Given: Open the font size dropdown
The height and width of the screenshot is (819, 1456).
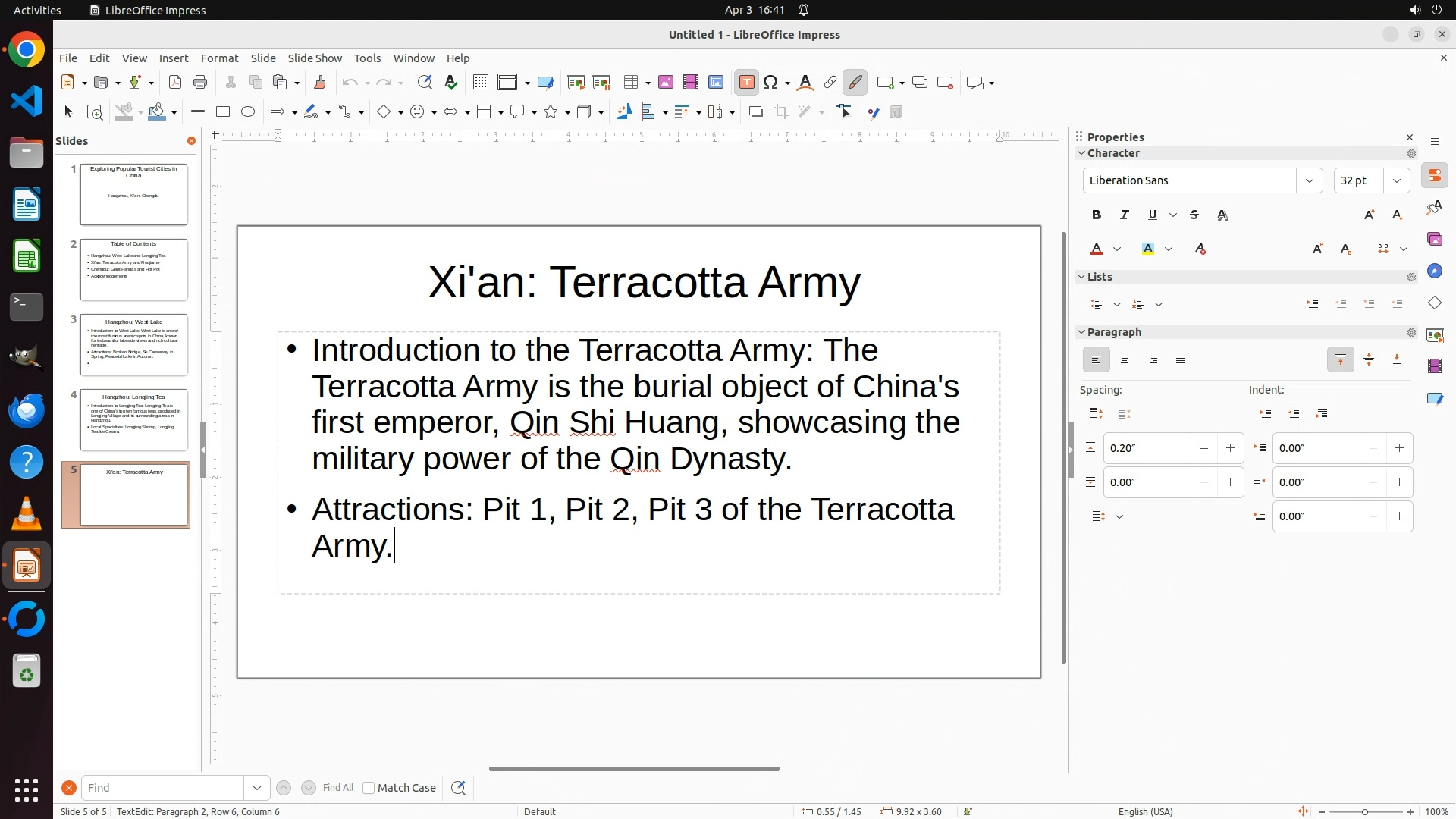Looking at the screenshot, I should (1397, 180).
